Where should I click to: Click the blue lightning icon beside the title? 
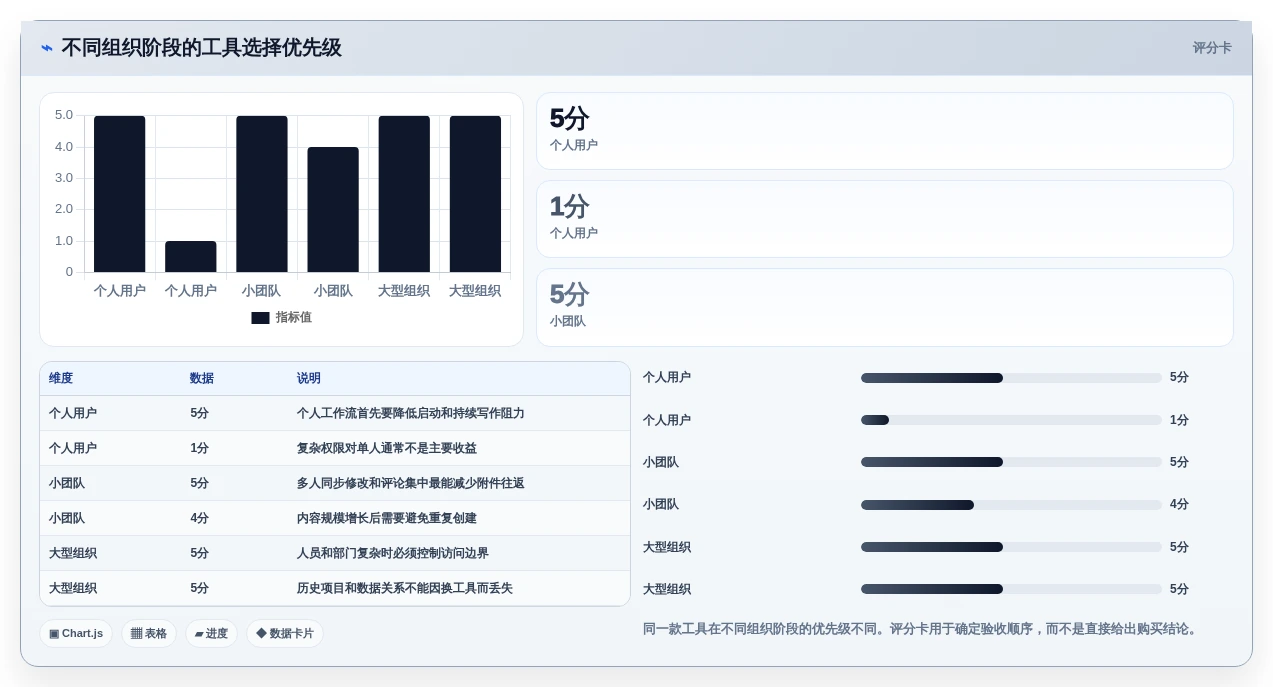(x=47, y=48)
